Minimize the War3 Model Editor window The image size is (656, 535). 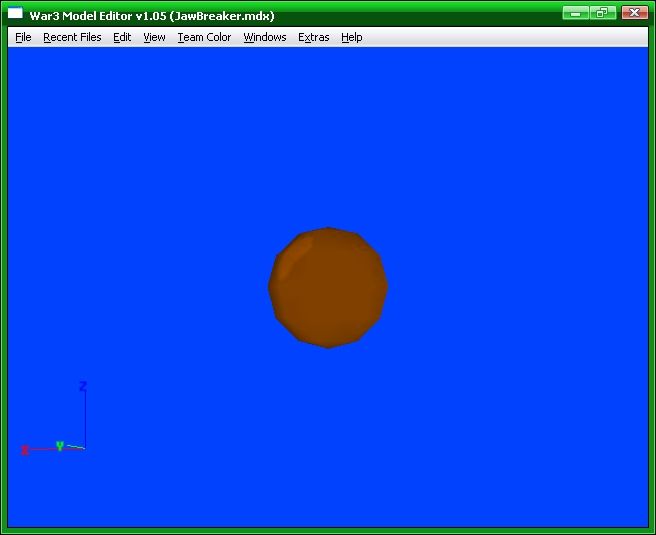coord(576,13)
